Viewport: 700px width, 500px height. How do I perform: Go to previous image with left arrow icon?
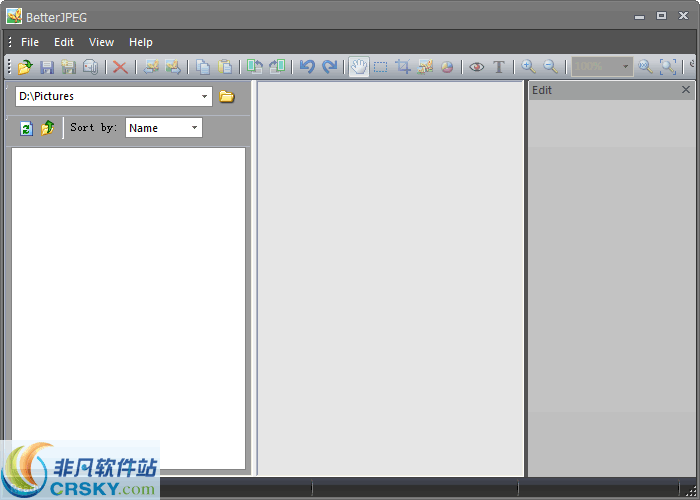point(151,67)
